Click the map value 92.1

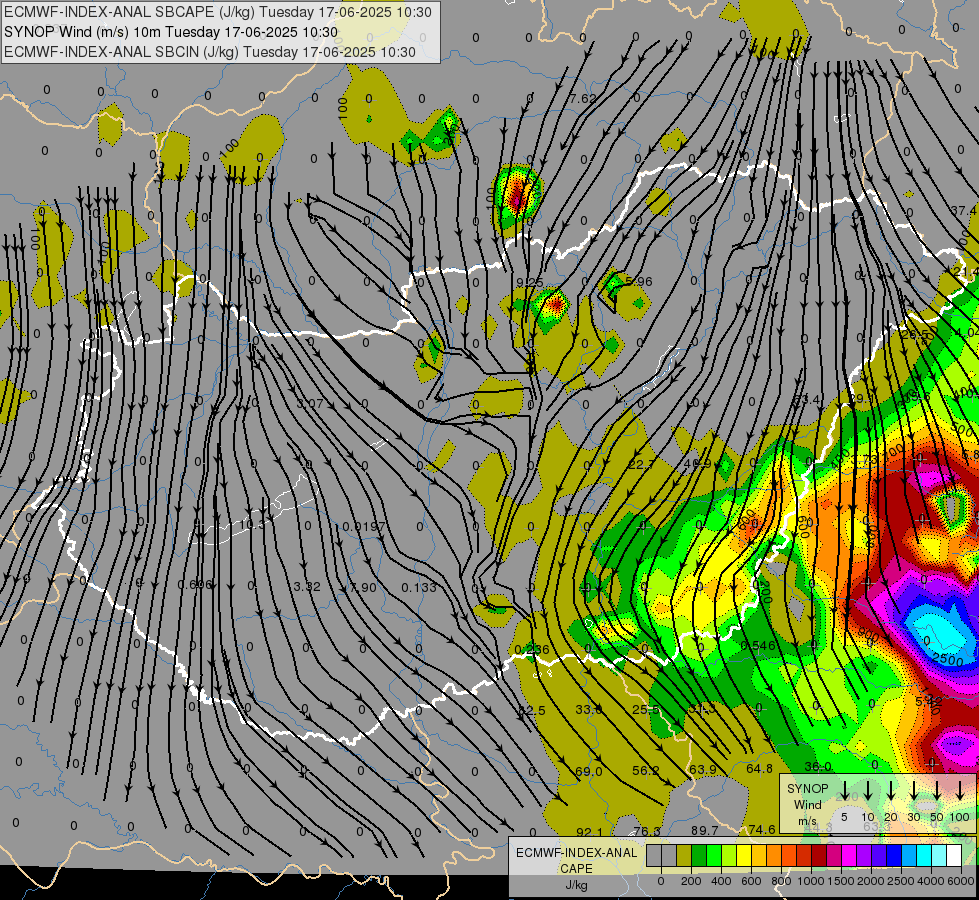point(590,832)
